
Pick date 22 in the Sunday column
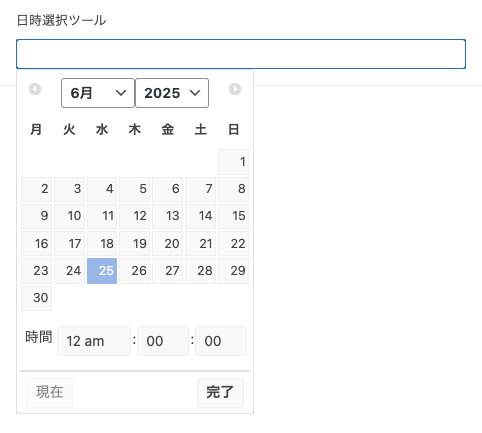point(233,244)
